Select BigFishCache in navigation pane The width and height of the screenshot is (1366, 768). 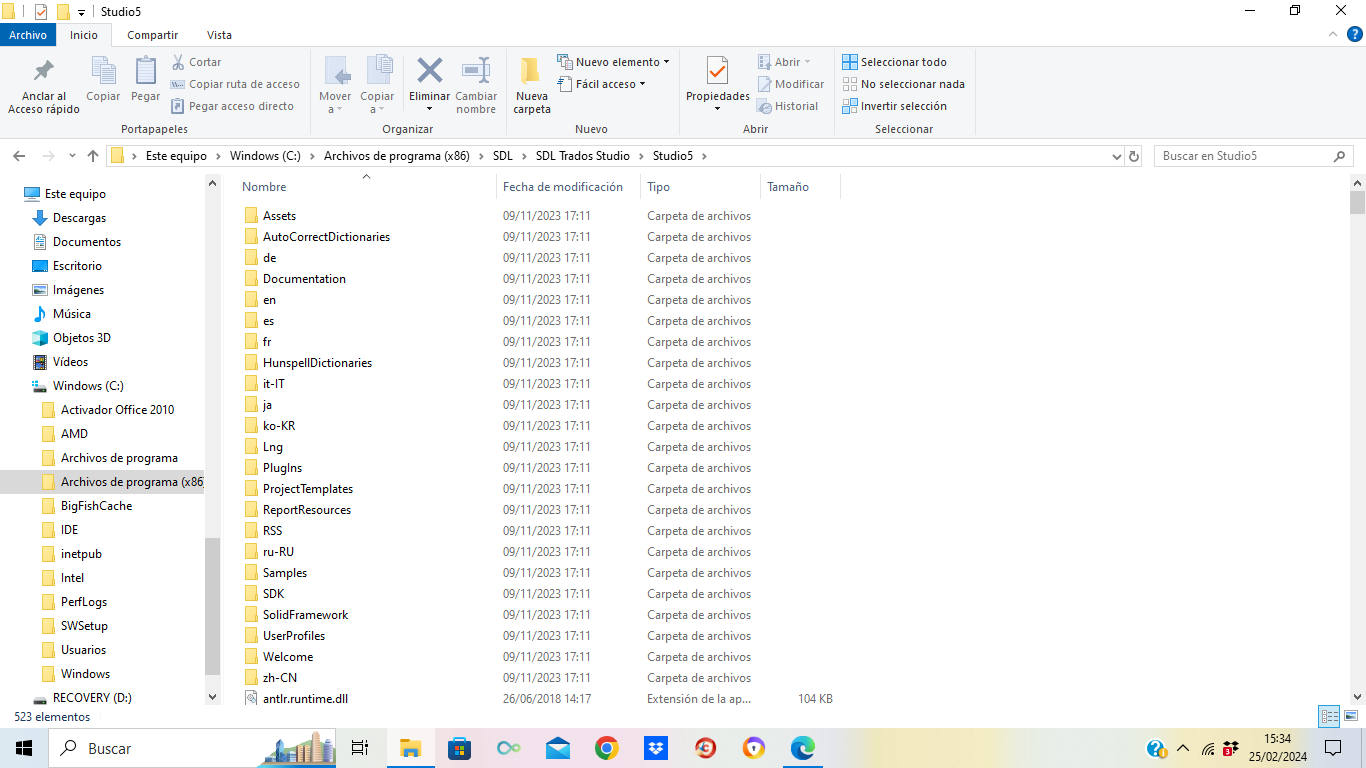[x=96, y=506]
